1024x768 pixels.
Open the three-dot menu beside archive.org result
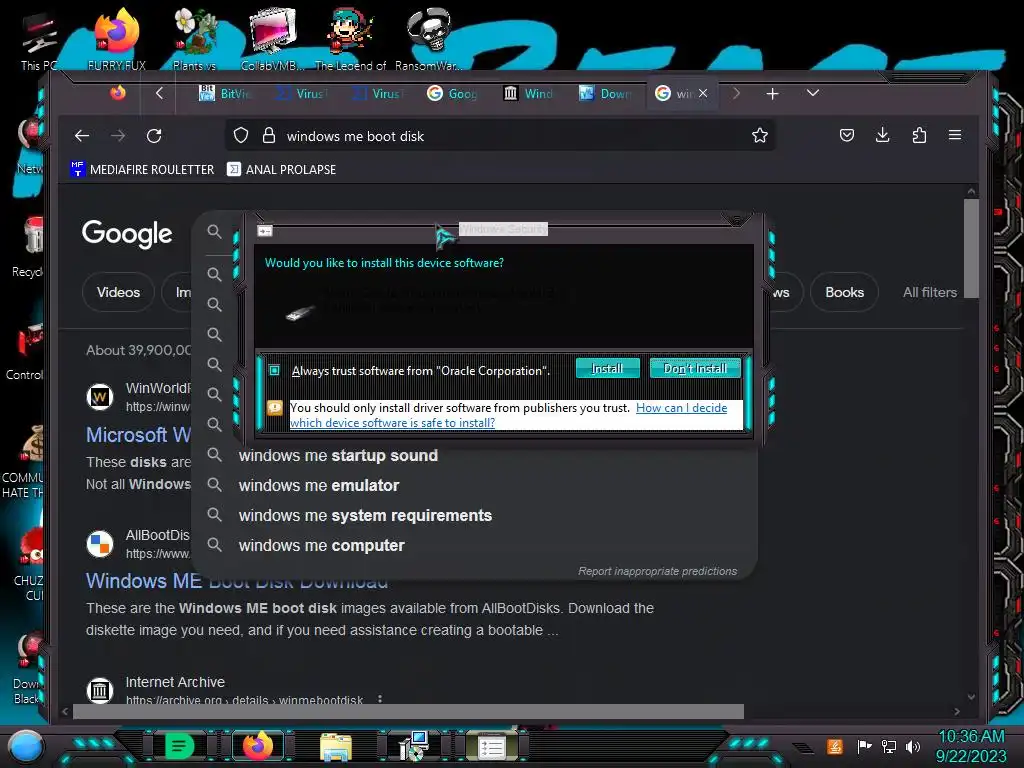tap(379, 699)
